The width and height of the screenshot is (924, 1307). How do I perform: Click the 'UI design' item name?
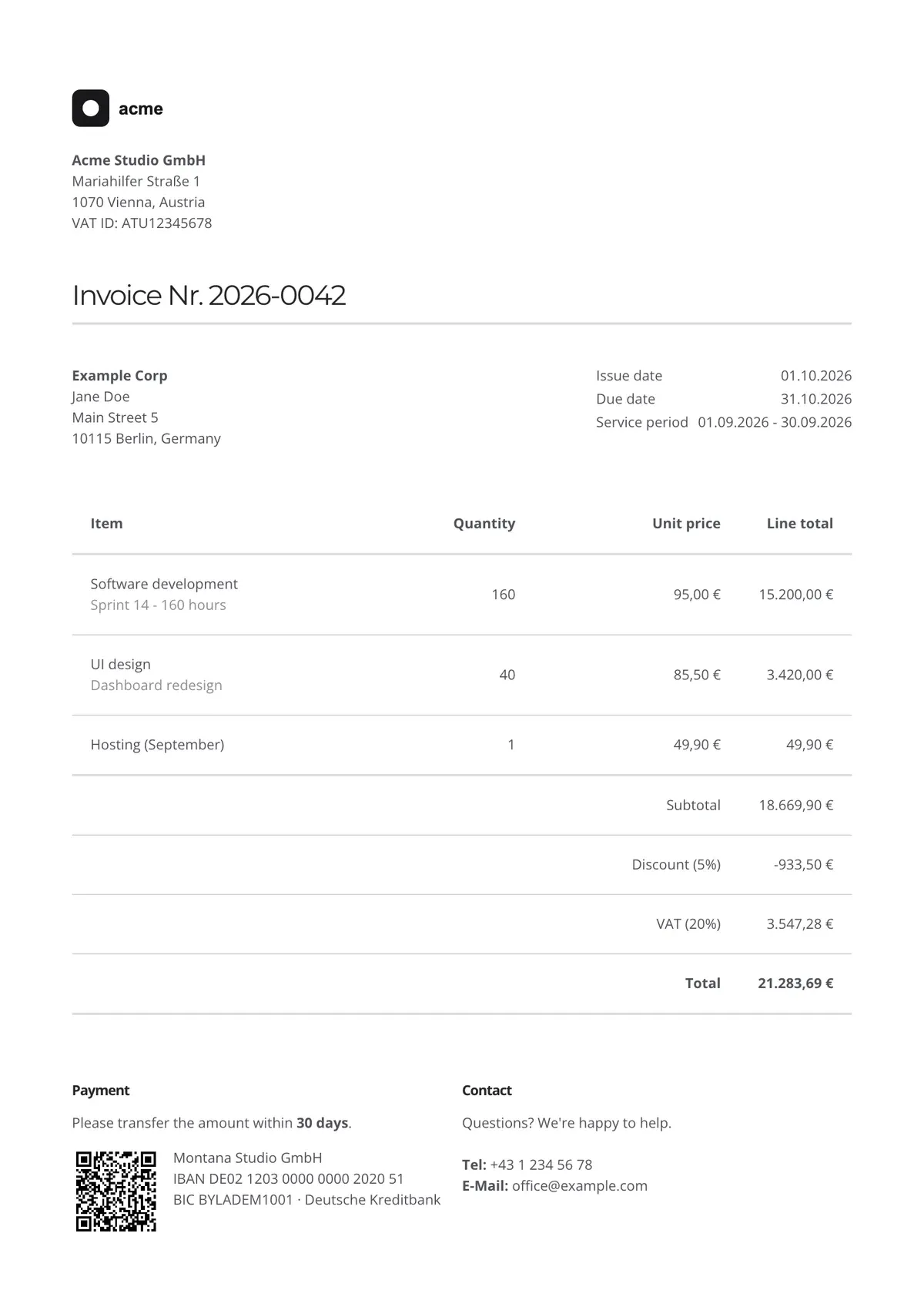[121, 664]
